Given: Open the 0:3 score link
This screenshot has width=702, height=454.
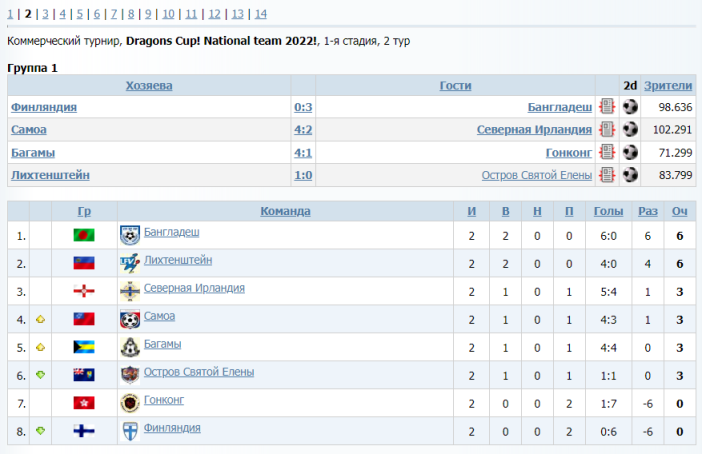Looking at the screenshot, I should click(303, 107).
